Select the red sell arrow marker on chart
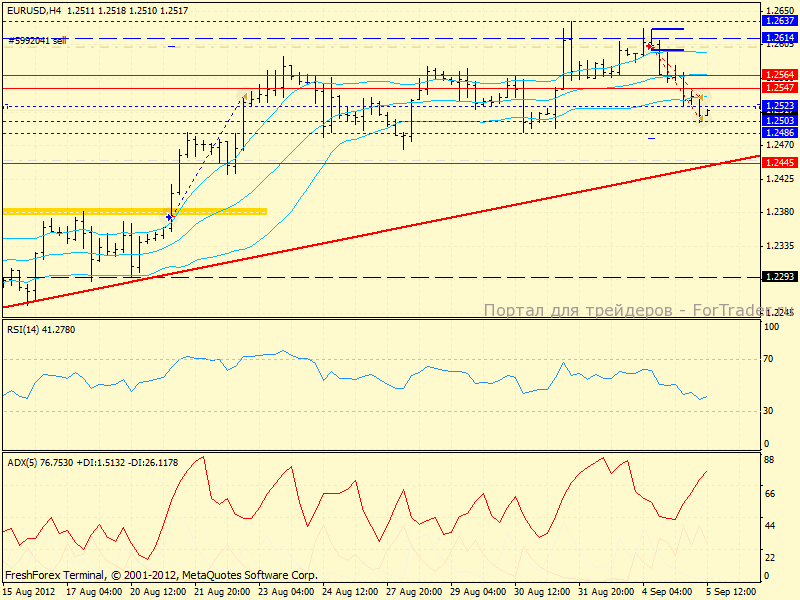This screenshot has width=800, height=600. coord(650,46)
